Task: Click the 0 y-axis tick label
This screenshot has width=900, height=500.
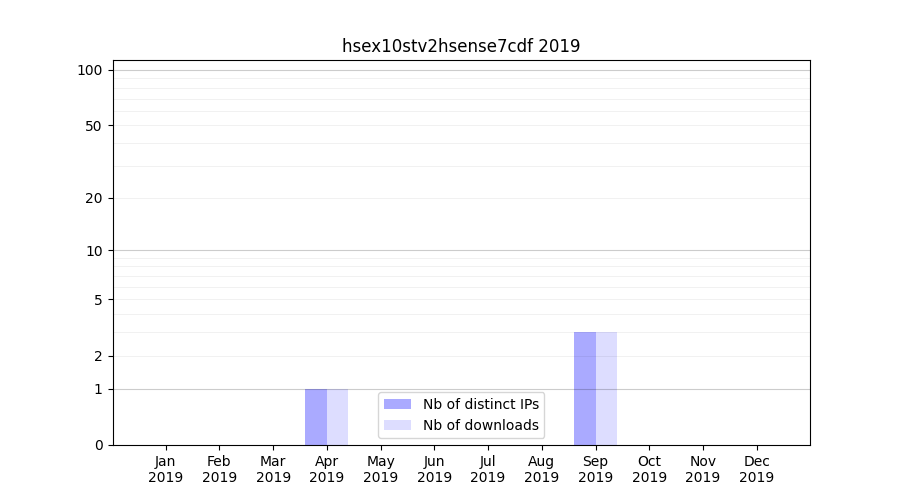Action: click(x=98, y=445)
